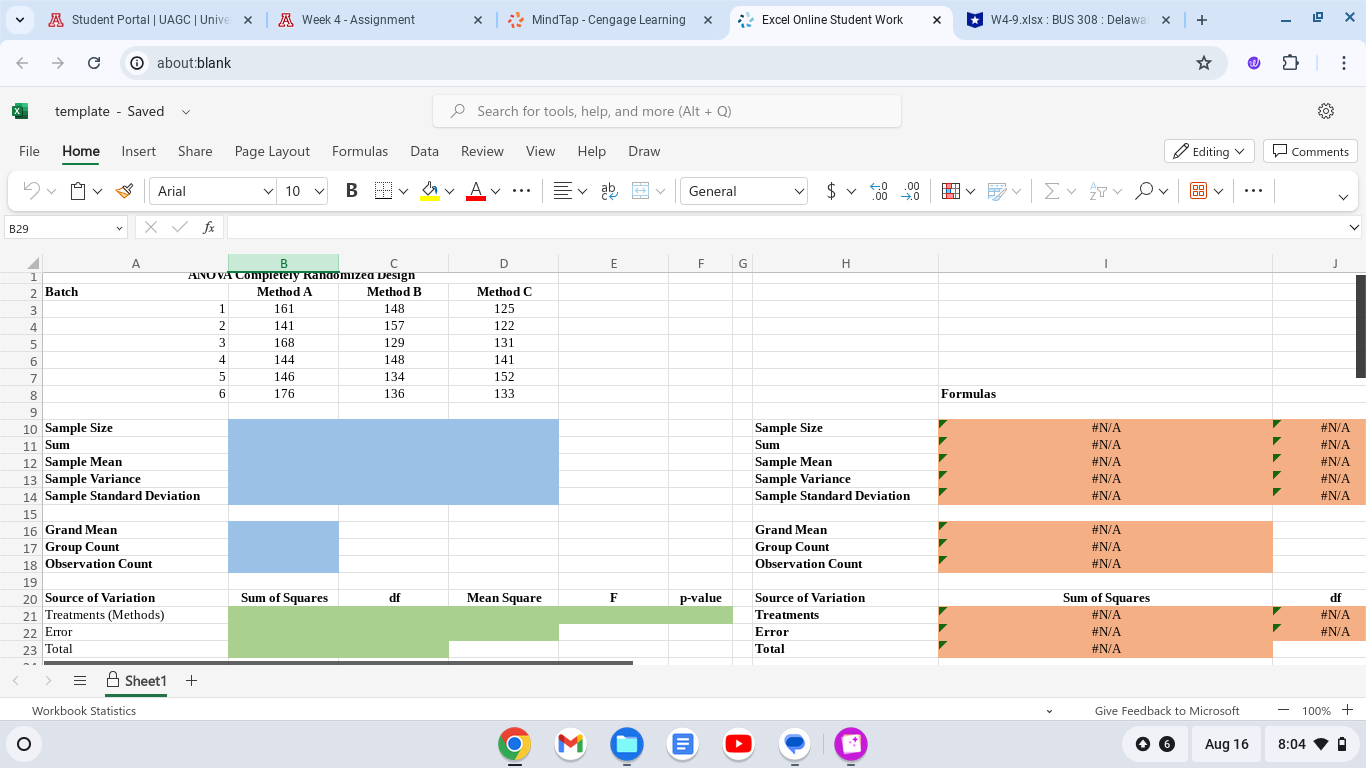Click the increase decimal icon

tap(878, 191)
